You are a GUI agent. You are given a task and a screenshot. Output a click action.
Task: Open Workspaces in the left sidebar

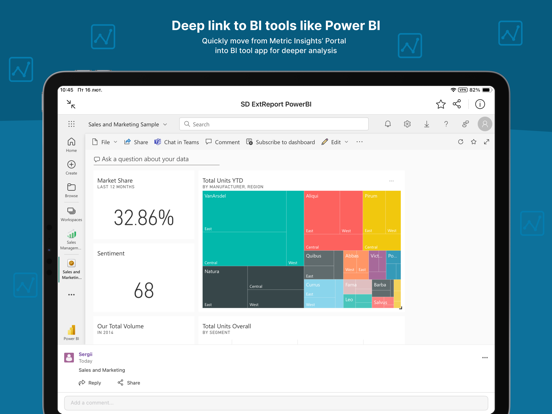71,214
